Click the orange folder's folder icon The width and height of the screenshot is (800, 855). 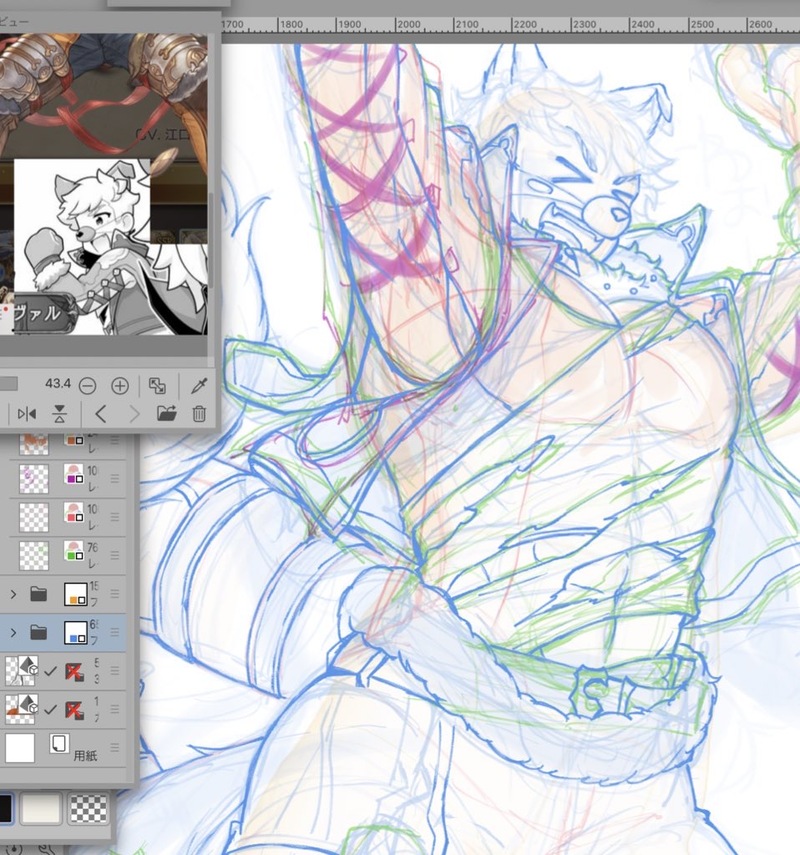38,594
